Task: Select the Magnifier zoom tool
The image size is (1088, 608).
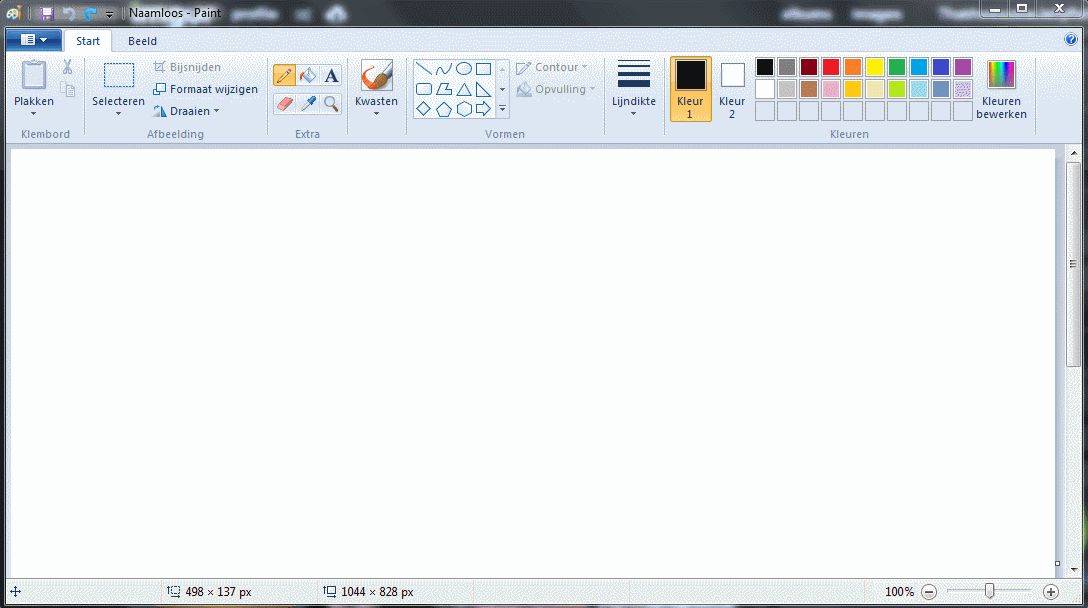Action: (331, 103)
